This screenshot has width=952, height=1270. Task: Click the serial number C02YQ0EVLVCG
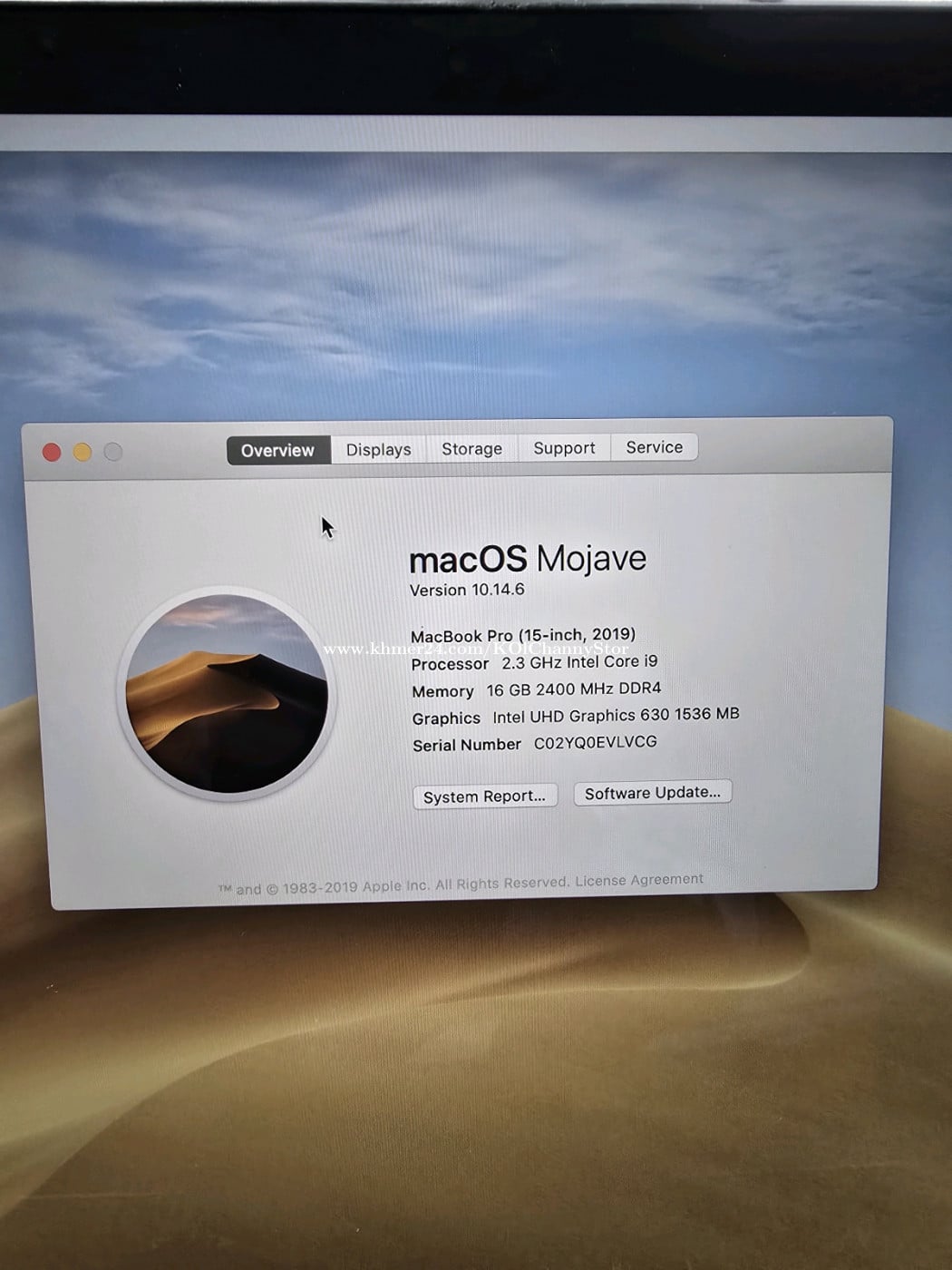point(595,742)
